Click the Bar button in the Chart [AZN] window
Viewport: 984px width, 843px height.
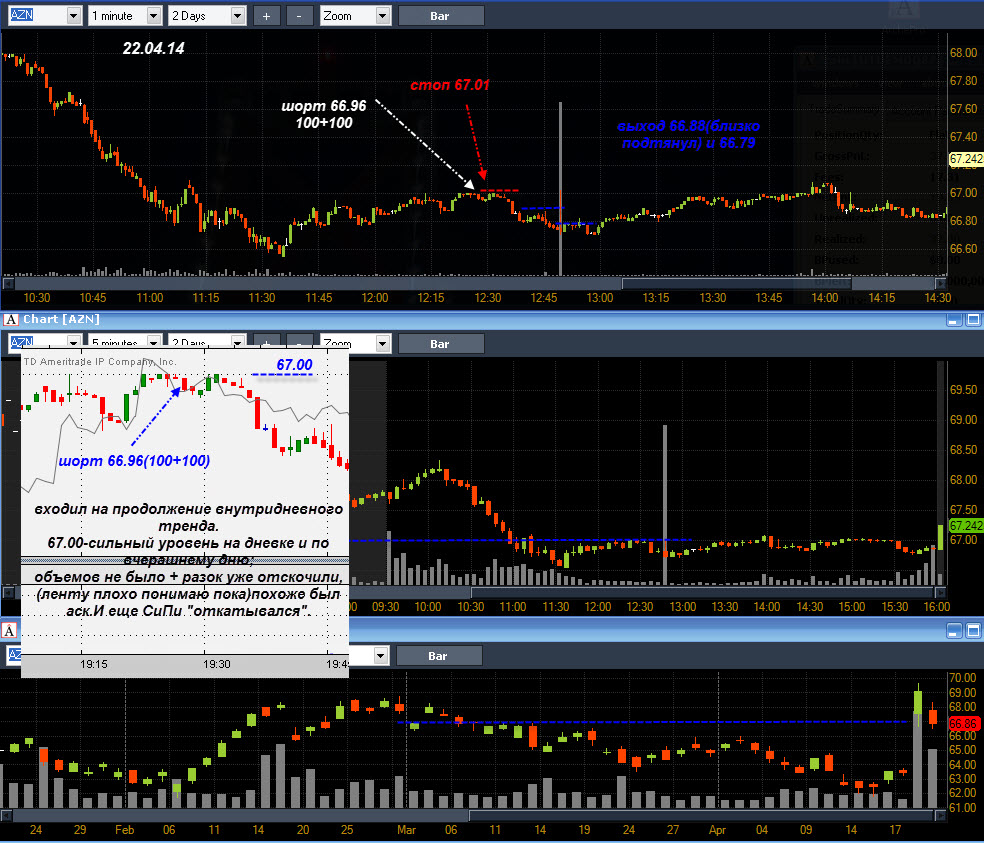tap(441, 343)
